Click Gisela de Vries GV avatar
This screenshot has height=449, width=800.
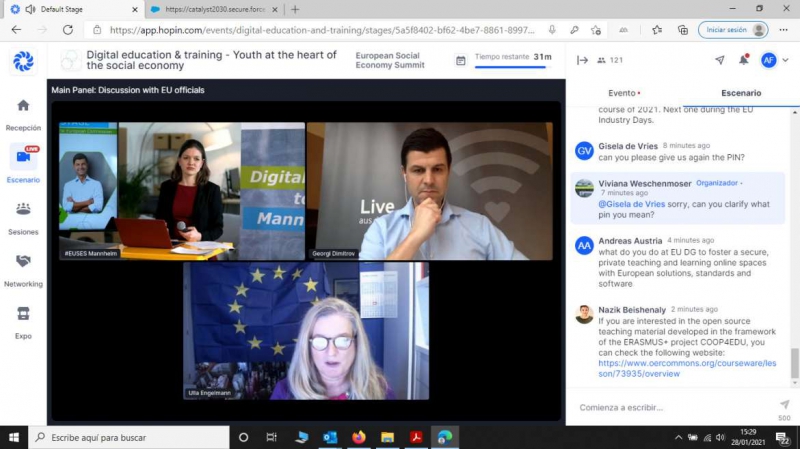coord(584,151)
